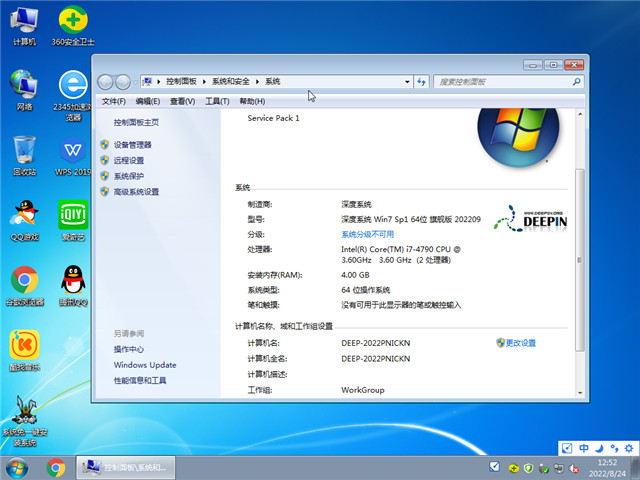Launch the iQIYI 爱奇艺 desktop icon
Image resolution: width=640 pixels, height=480 pixels.
click(x=73, y=220)
